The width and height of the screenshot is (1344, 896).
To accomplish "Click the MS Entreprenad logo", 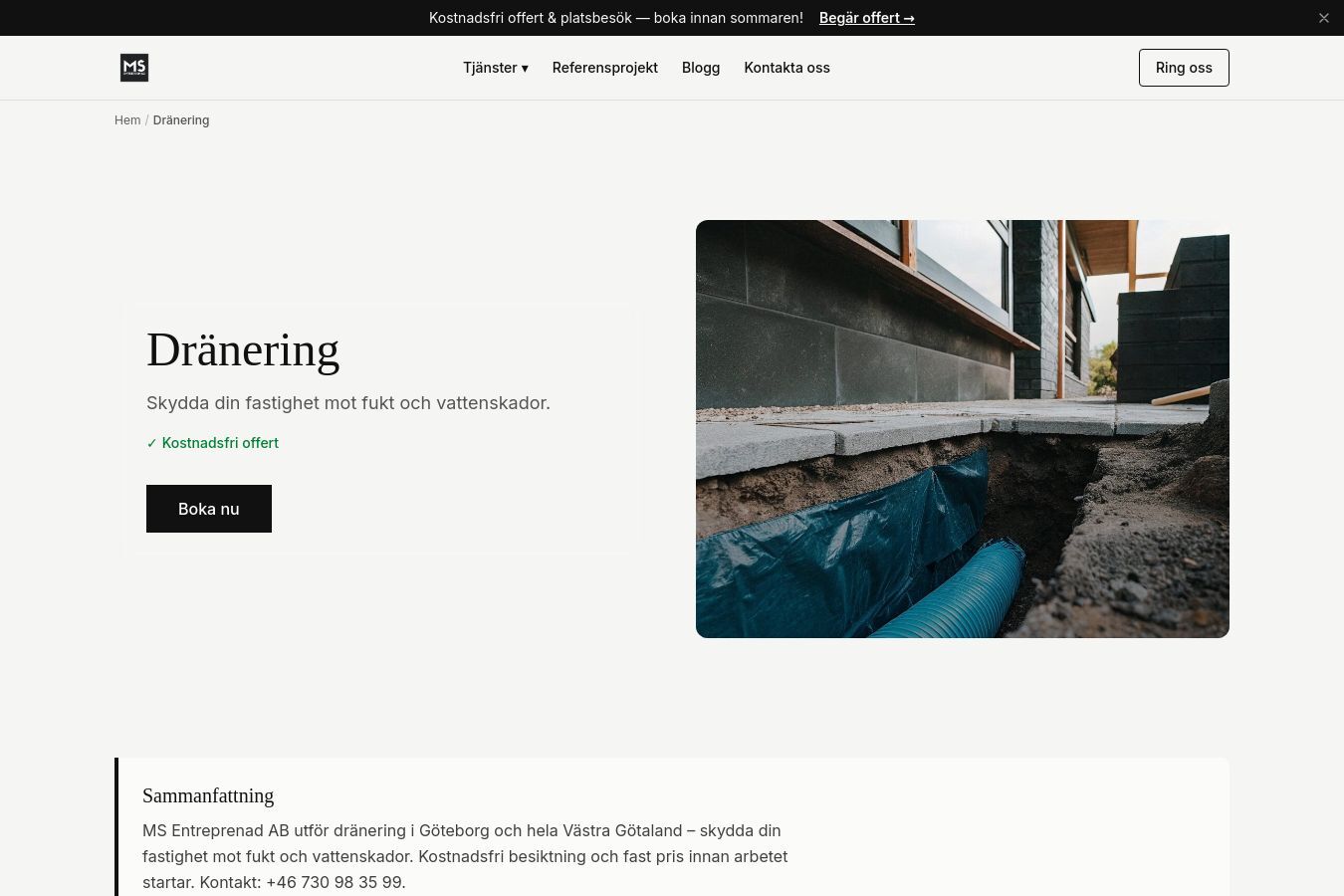I will [x=134, y=68].
